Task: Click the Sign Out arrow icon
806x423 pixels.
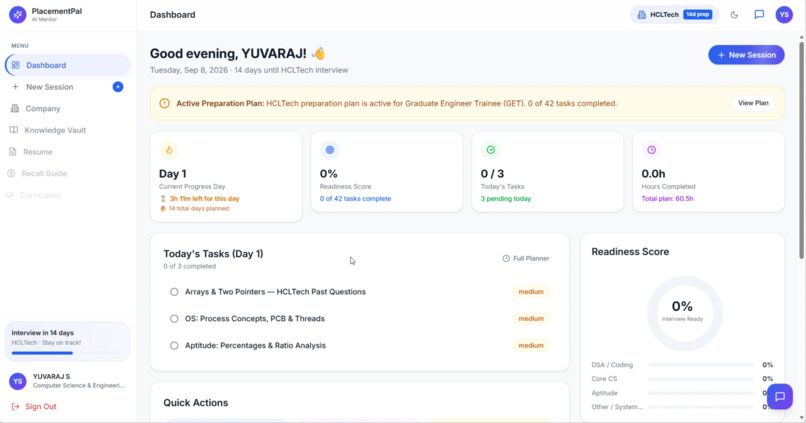Action: (15, 407)
